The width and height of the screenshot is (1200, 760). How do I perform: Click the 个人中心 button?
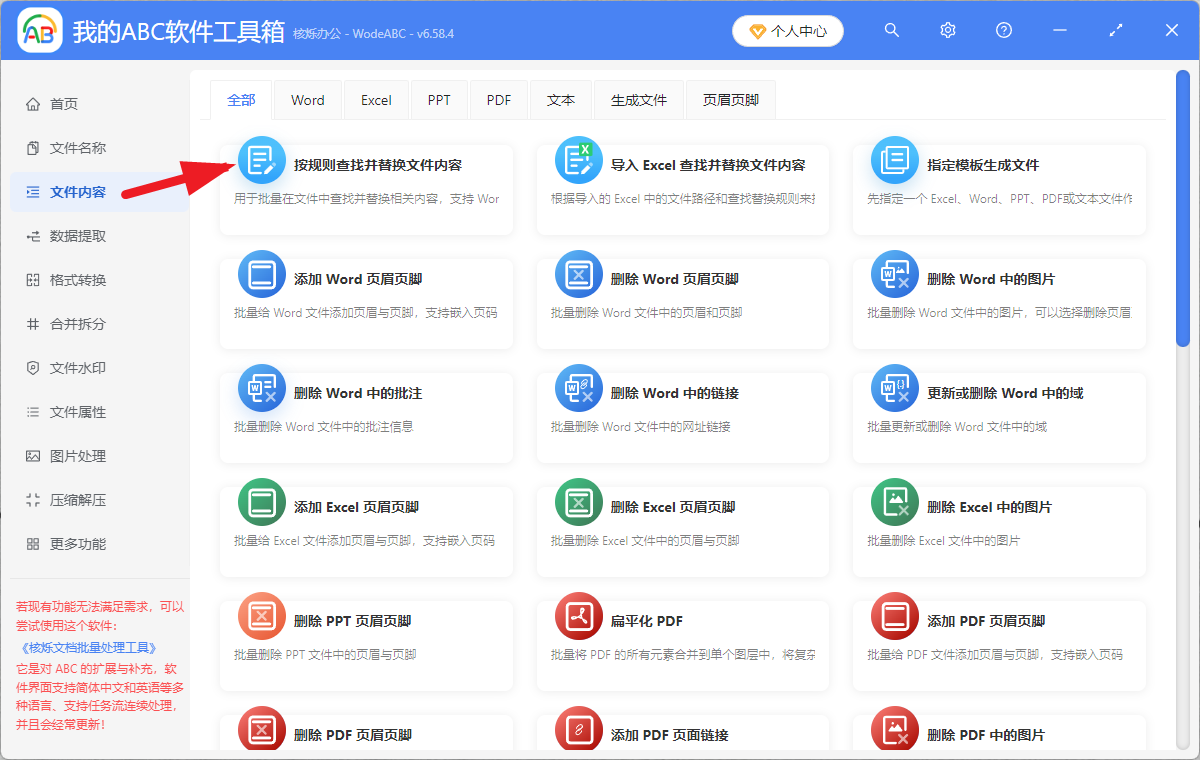pyautogui.click(x=788, y=30)
